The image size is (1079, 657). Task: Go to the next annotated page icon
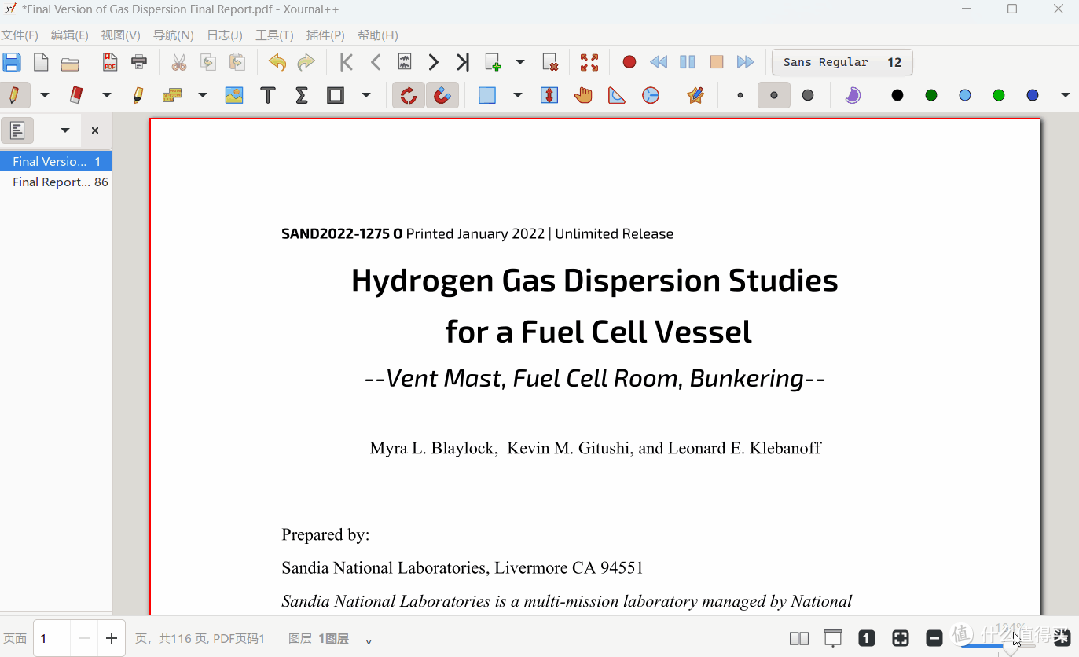coord(405,63)
